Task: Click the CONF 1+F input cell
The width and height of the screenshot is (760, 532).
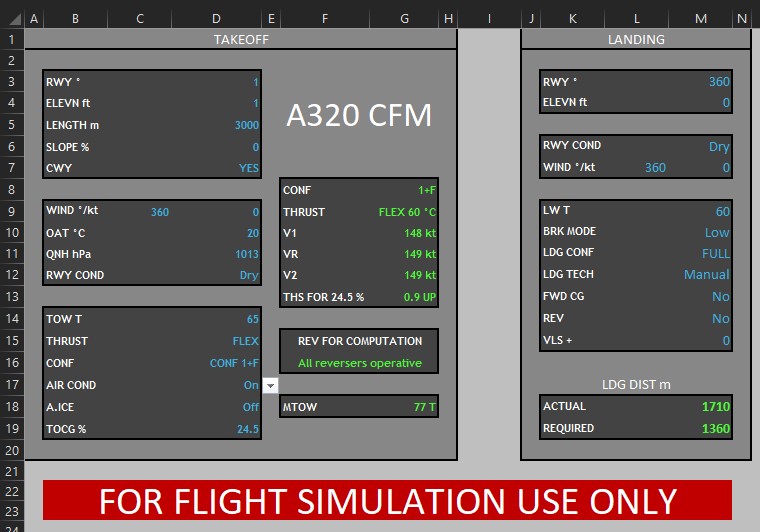Action: [234, 363]
